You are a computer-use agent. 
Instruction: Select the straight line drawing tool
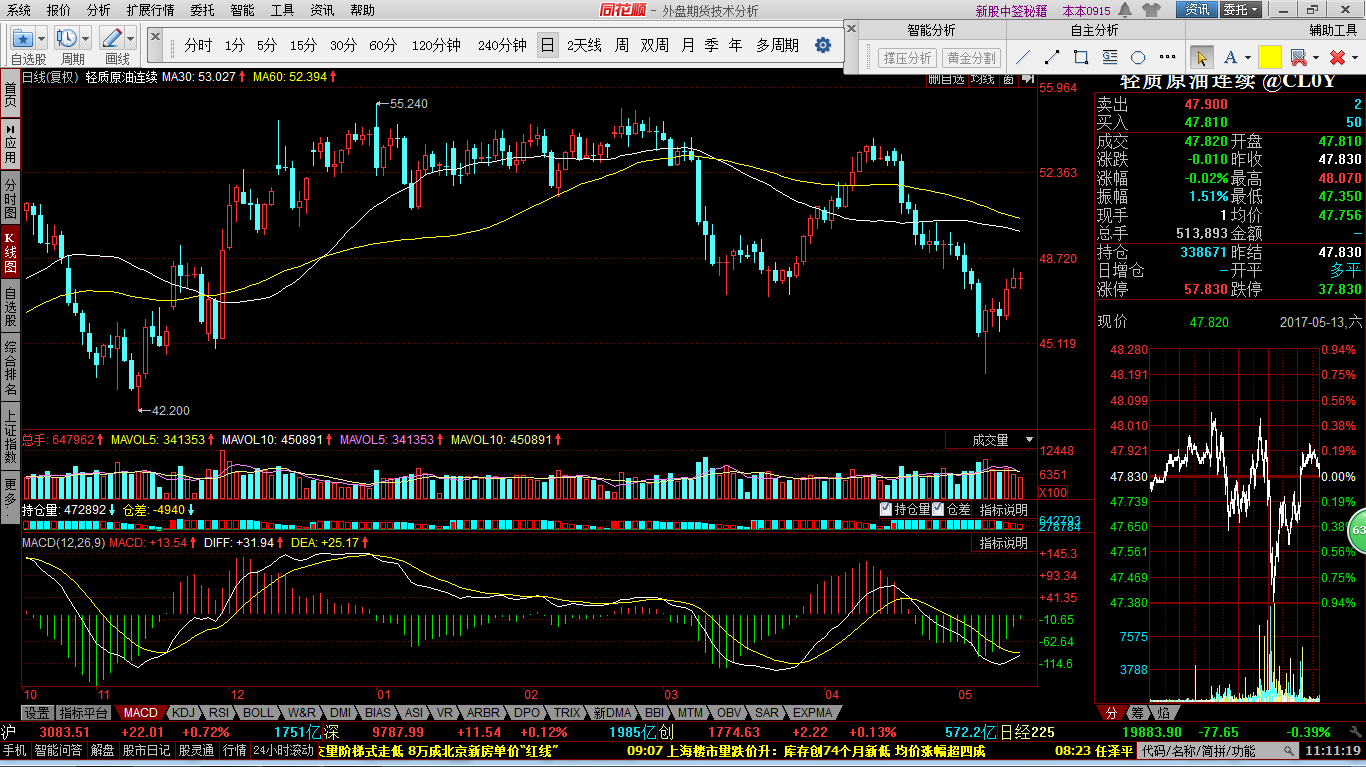click(x=1023, y=57)
